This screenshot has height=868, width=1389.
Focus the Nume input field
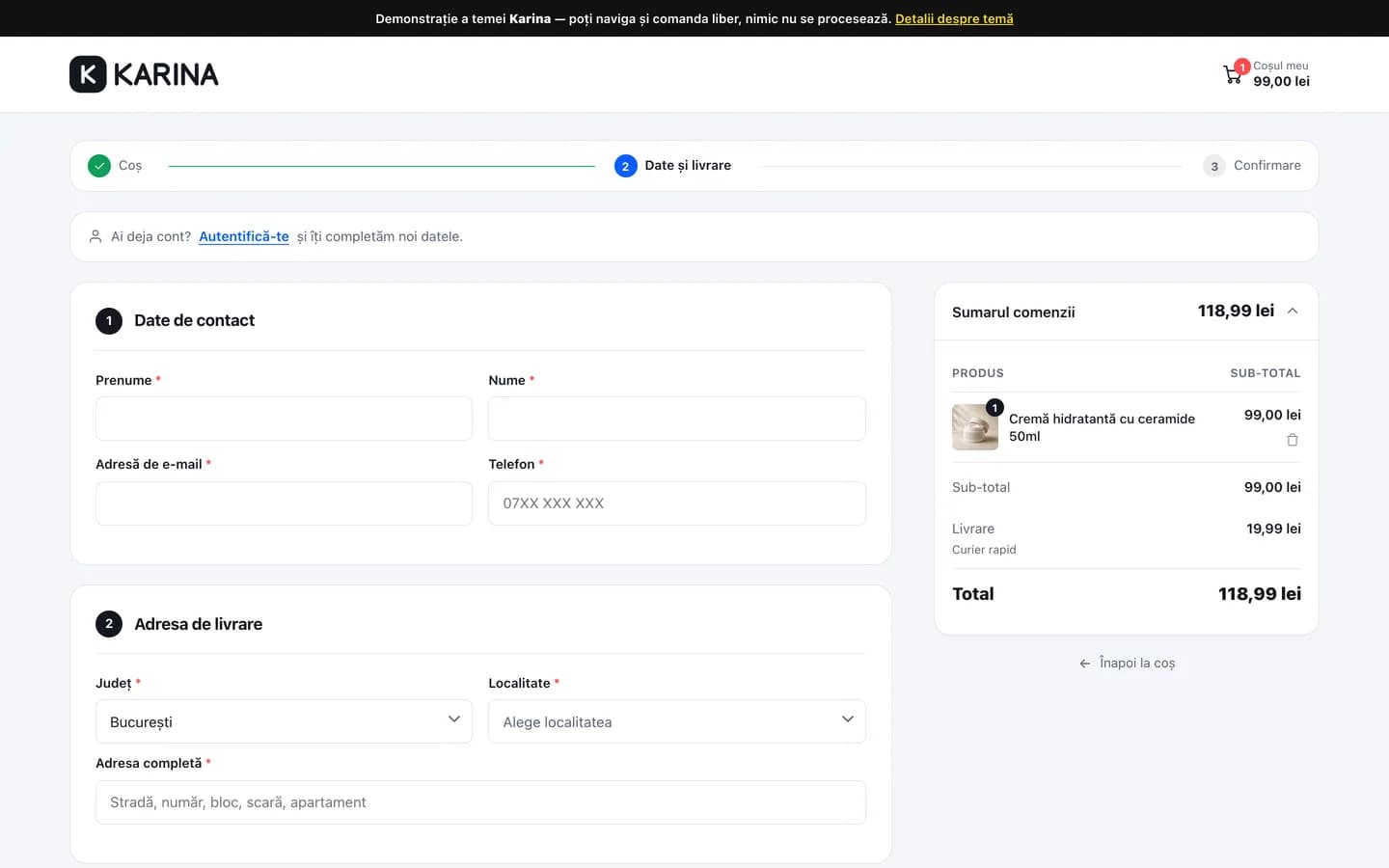tap(676, 419)
